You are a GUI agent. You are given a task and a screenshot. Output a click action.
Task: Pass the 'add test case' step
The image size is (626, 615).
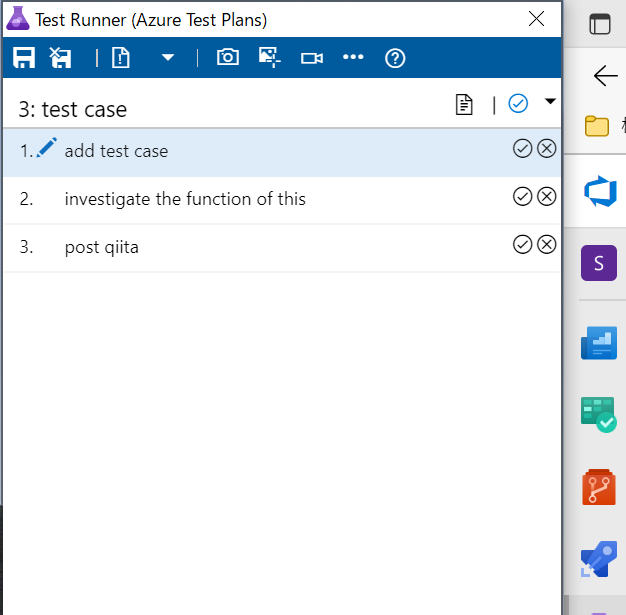pos(522,149)
